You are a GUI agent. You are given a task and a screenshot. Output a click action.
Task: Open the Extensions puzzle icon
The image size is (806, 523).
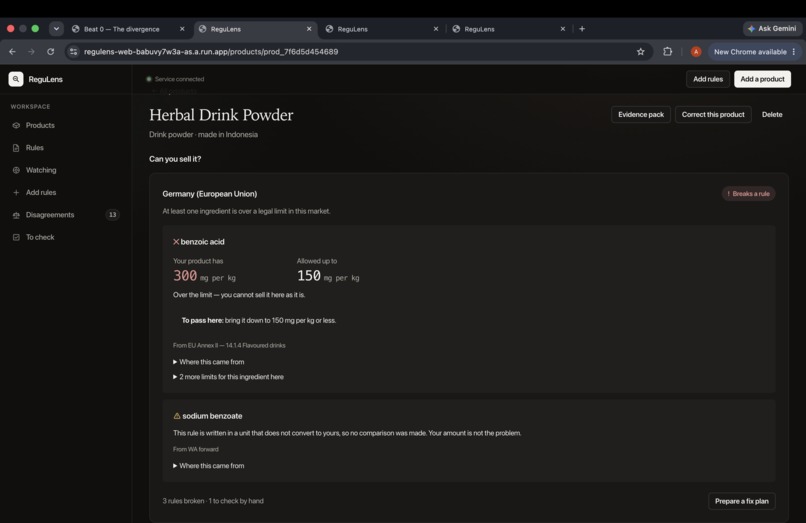pos(667,51)
